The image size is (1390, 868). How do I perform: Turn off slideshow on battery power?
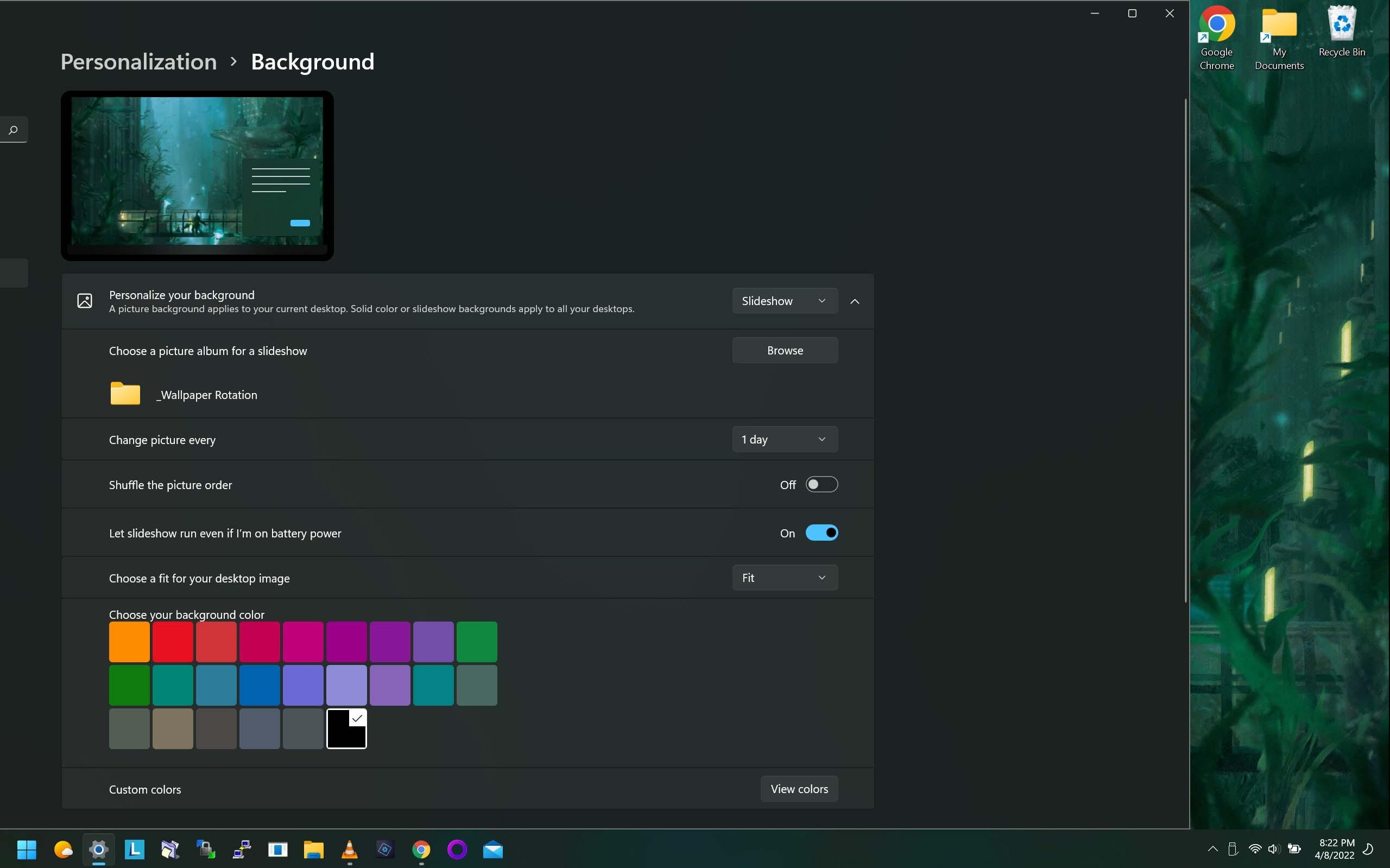click(822, 533)
